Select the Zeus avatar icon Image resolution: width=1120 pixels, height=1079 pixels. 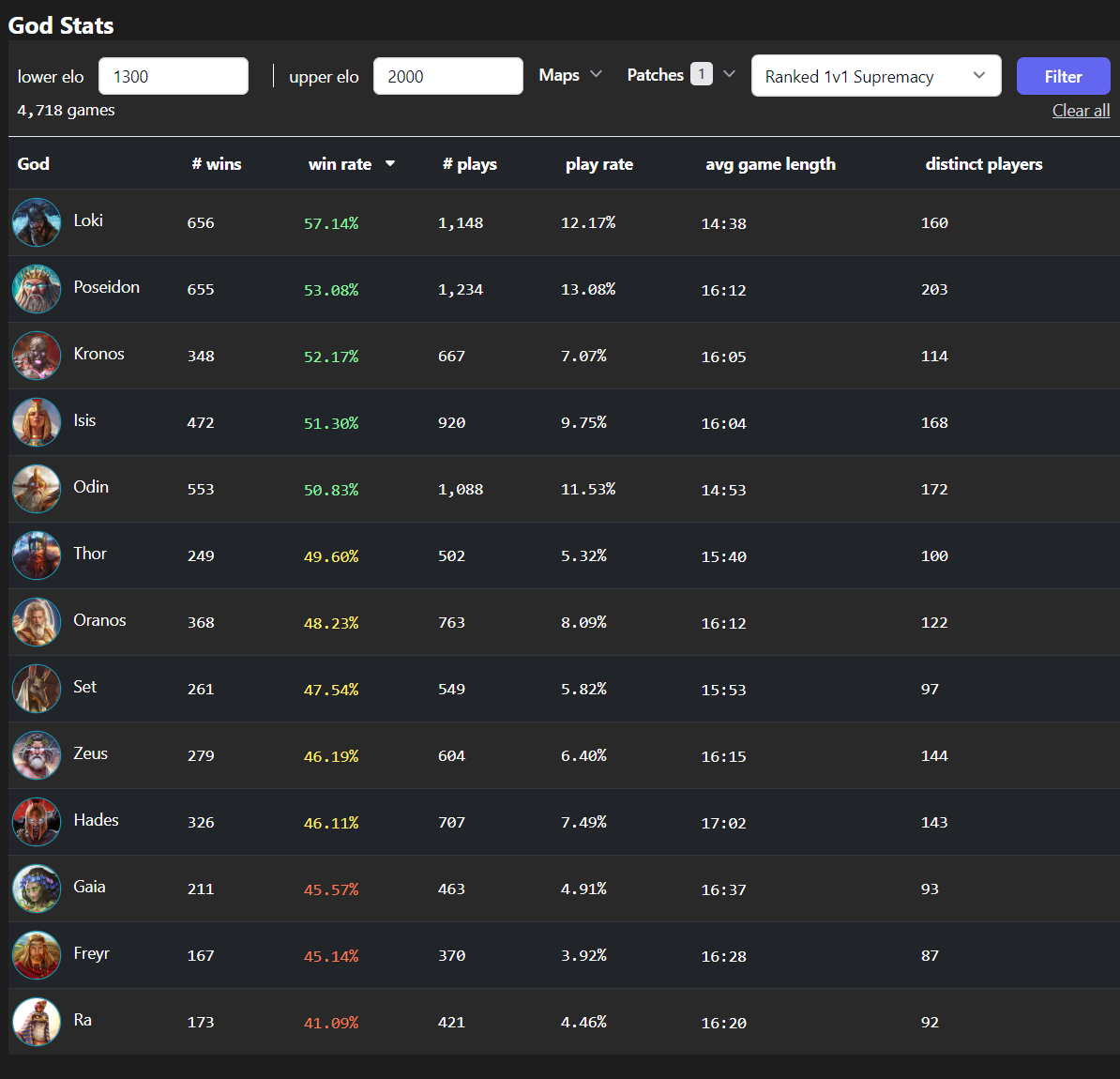[37, 755]
